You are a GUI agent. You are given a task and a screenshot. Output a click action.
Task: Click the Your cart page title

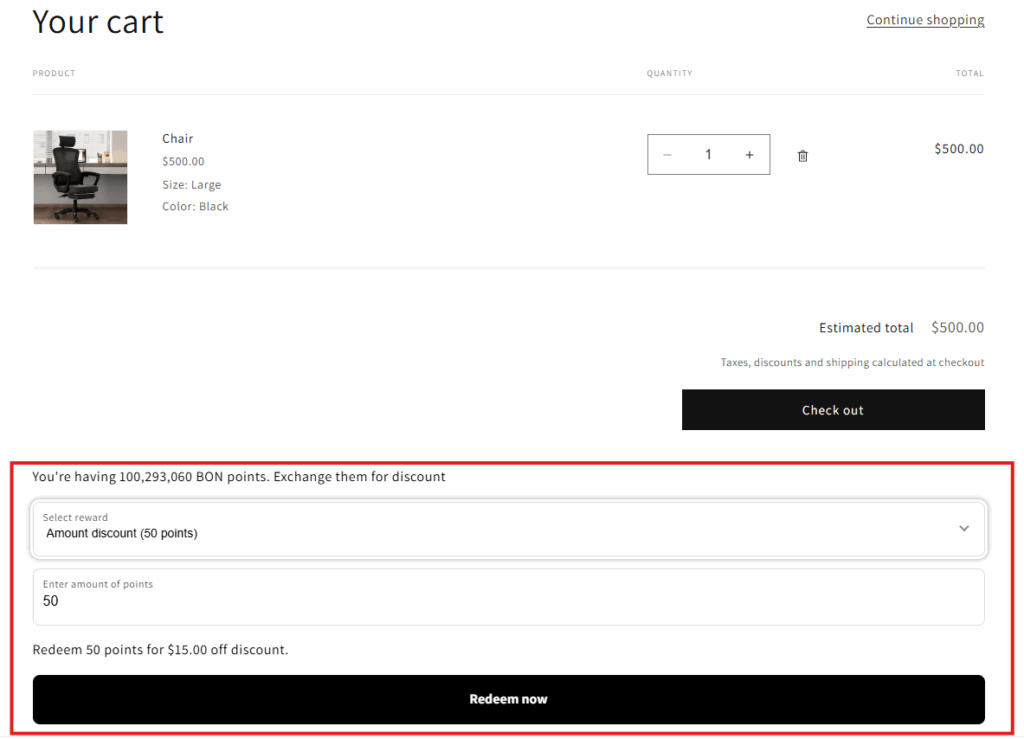coord(98,22)
